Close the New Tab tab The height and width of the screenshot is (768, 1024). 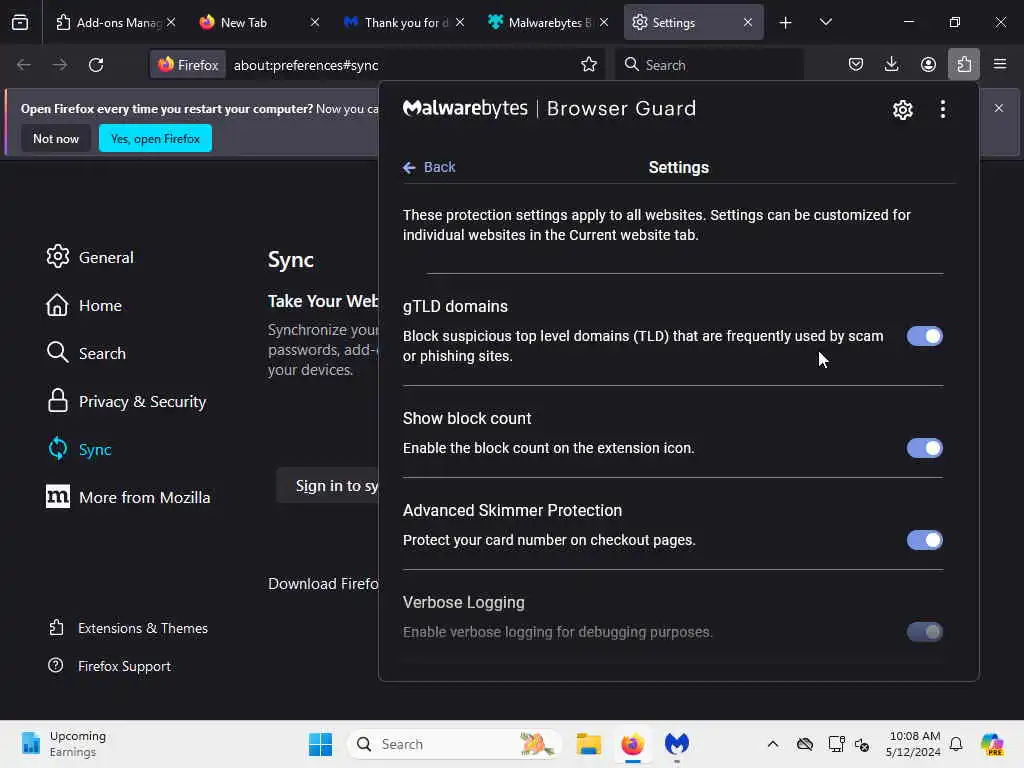click(315, 22)
